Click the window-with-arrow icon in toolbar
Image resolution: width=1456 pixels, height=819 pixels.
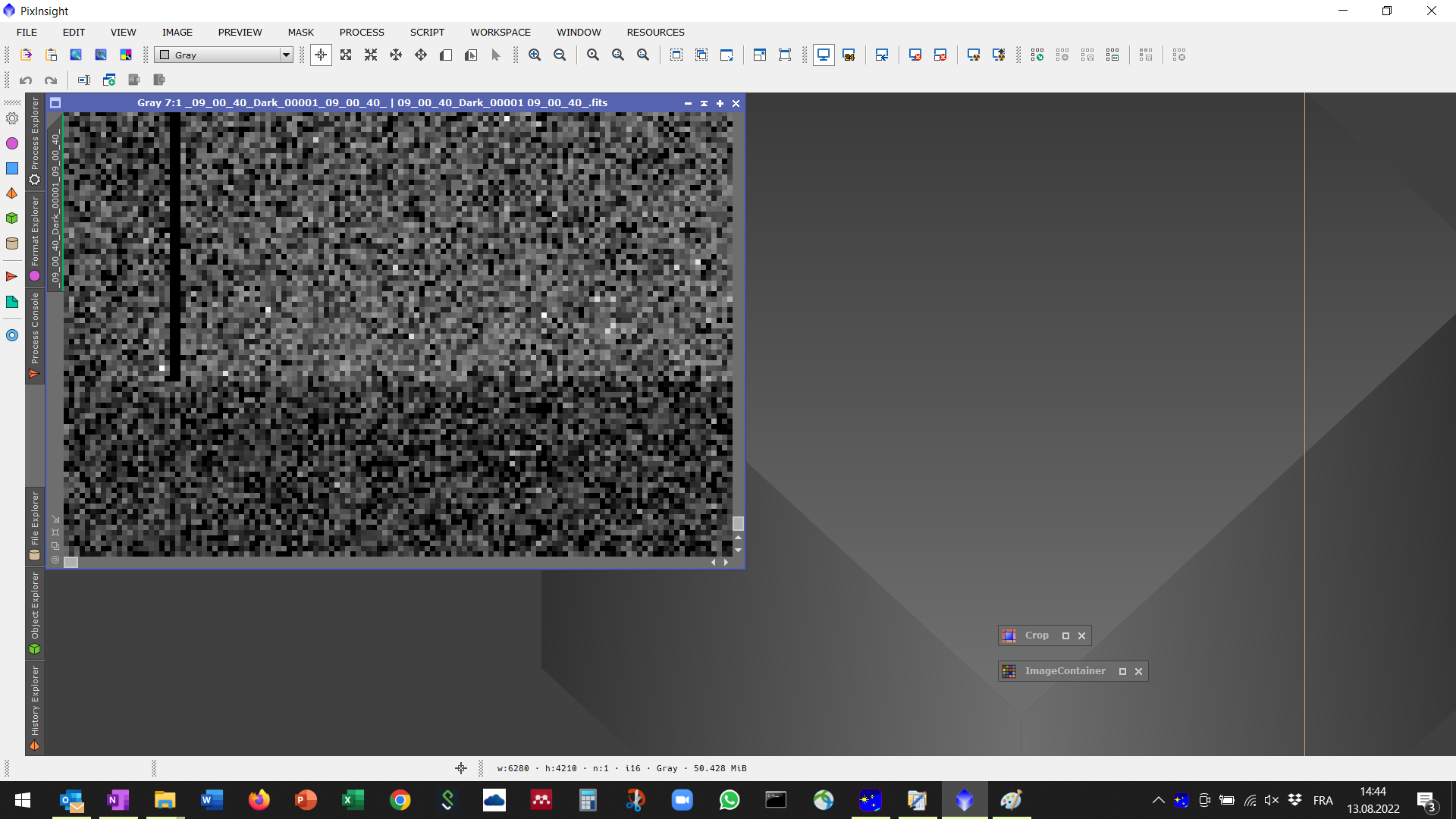(726, 55)
